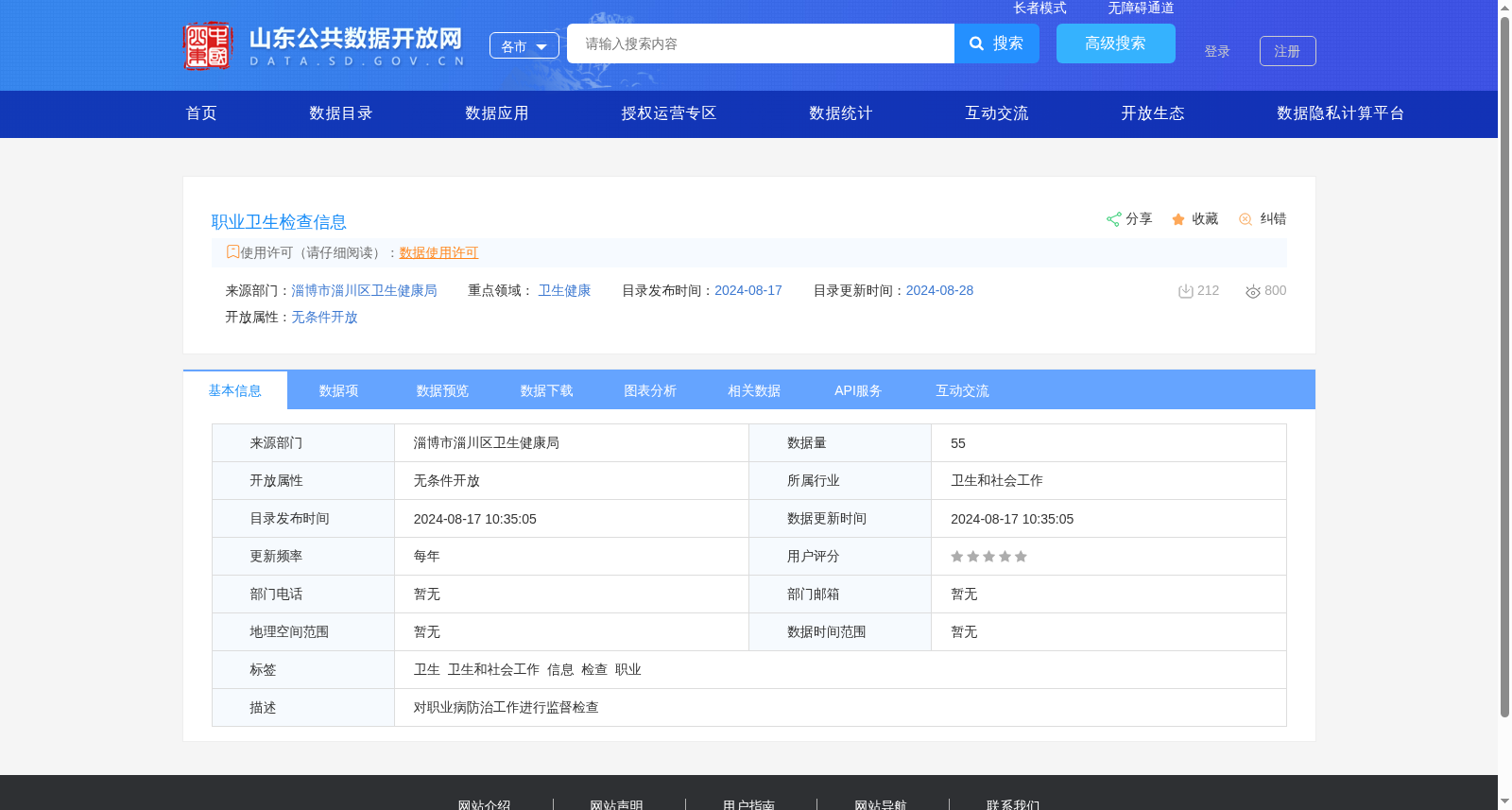Open 开放生态 in the navigation bar

(1153, 113)
